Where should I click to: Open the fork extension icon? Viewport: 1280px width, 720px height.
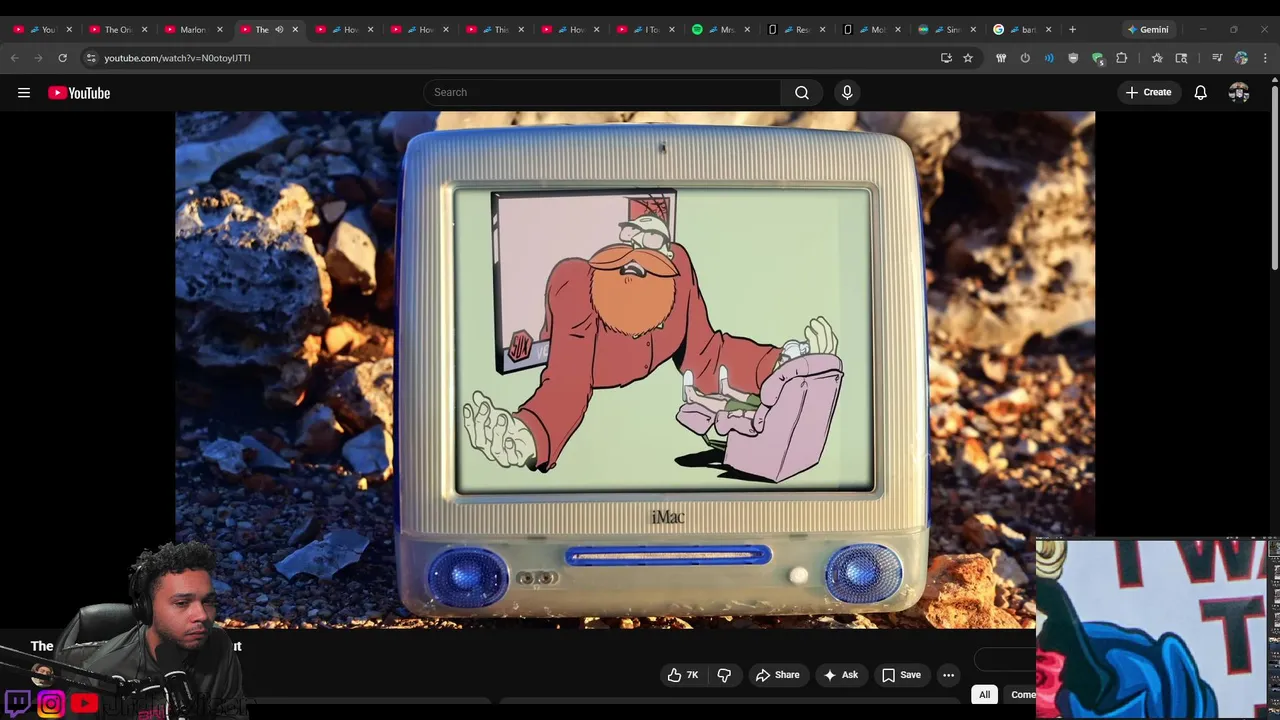coord(1001,58)
